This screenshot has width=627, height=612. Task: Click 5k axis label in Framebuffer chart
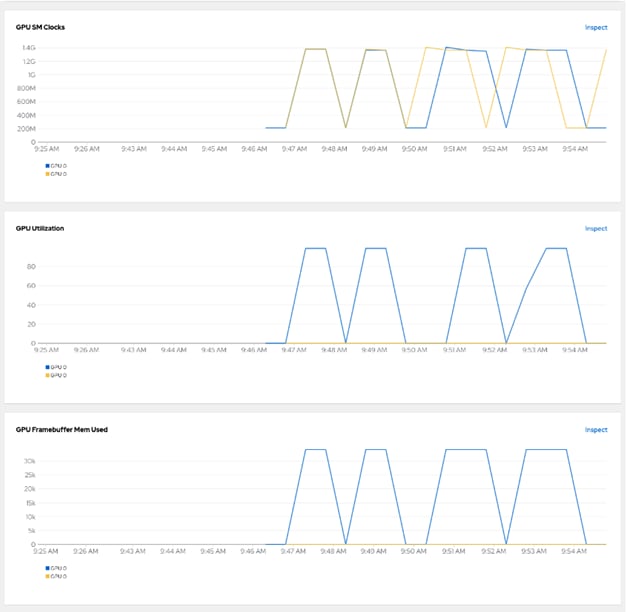tap(32, 531)
